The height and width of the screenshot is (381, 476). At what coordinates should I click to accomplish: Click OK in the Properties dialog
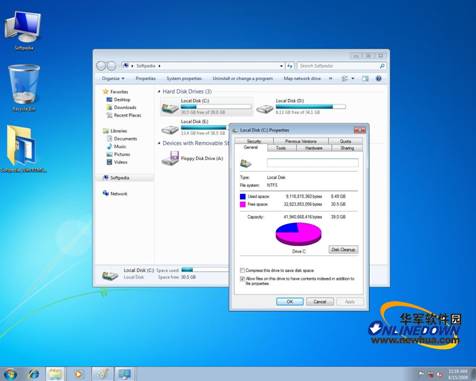click(x=290, y=301)
